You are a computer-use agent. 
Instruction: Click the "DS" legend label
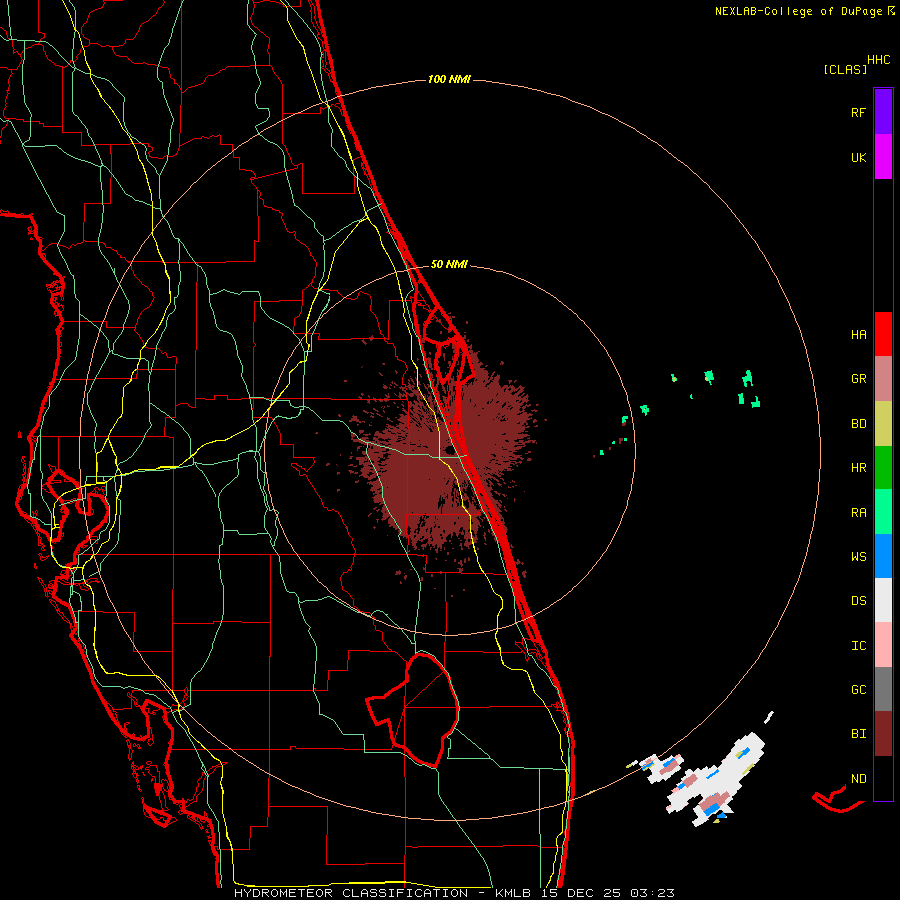[858, 601]
